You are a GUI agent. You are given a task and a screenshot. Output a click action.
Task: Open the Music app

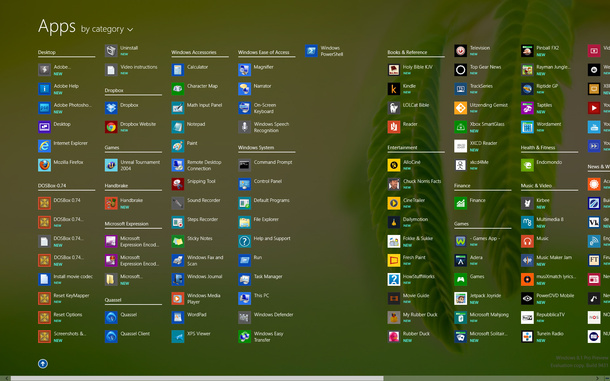535,242
